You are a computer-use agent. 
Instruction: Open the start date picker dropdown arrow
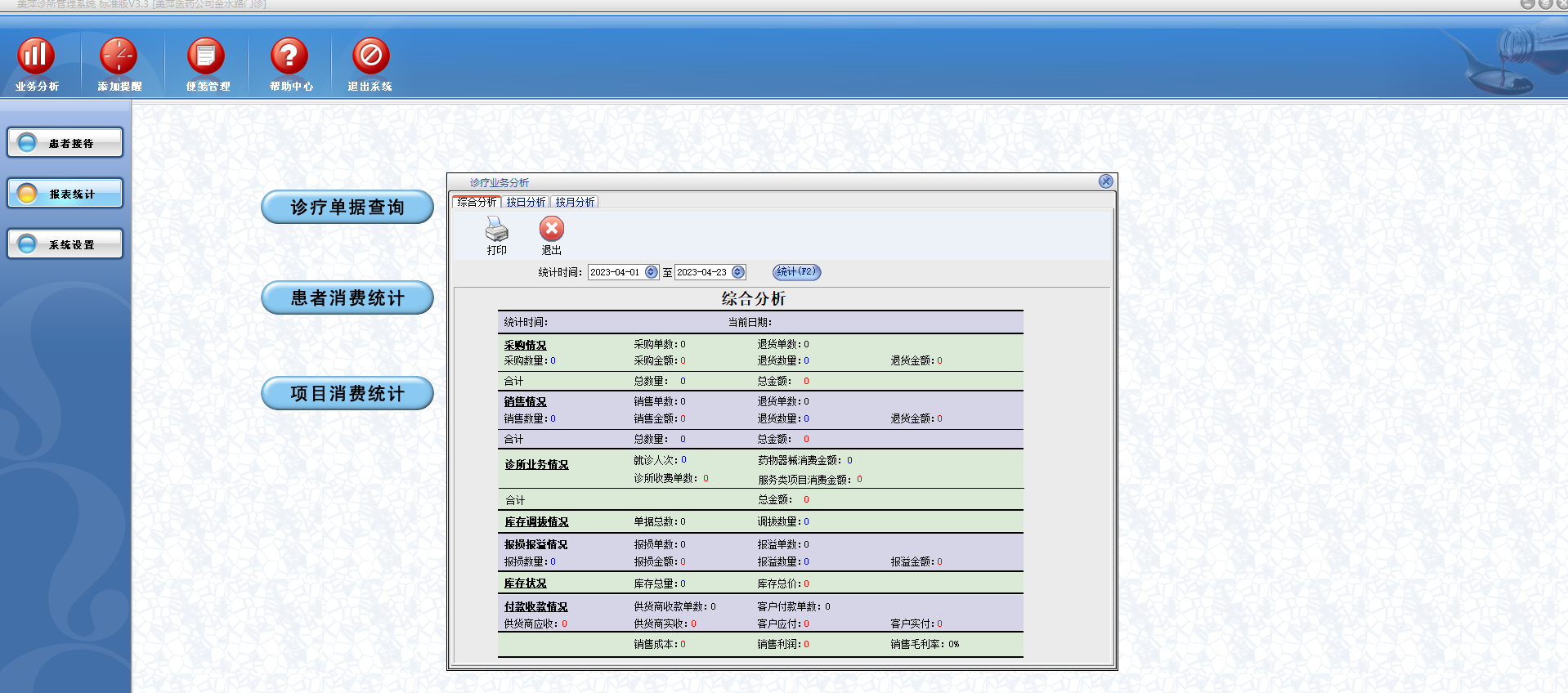(x=652, y=272)
